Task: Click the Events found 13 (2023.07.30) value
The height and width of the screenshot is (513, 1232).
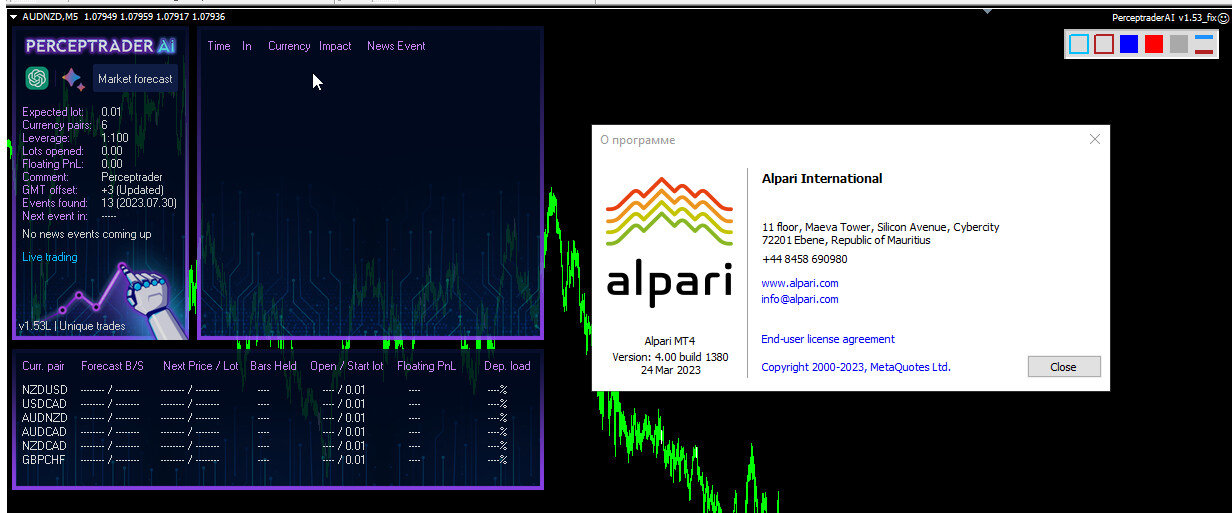Action: tap(139, 203)
